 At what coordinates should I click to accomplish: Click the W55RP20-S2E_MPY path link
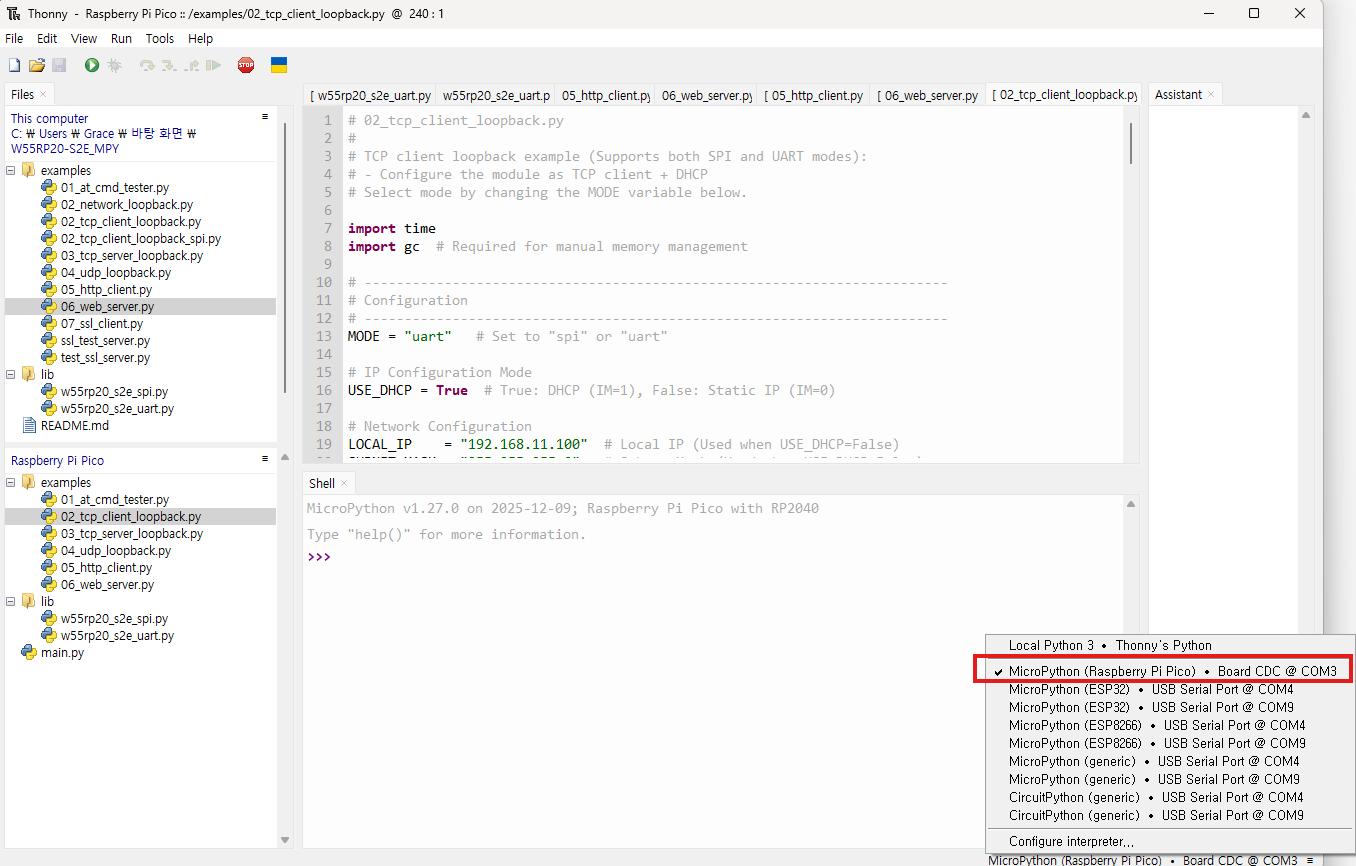point(65,148)
